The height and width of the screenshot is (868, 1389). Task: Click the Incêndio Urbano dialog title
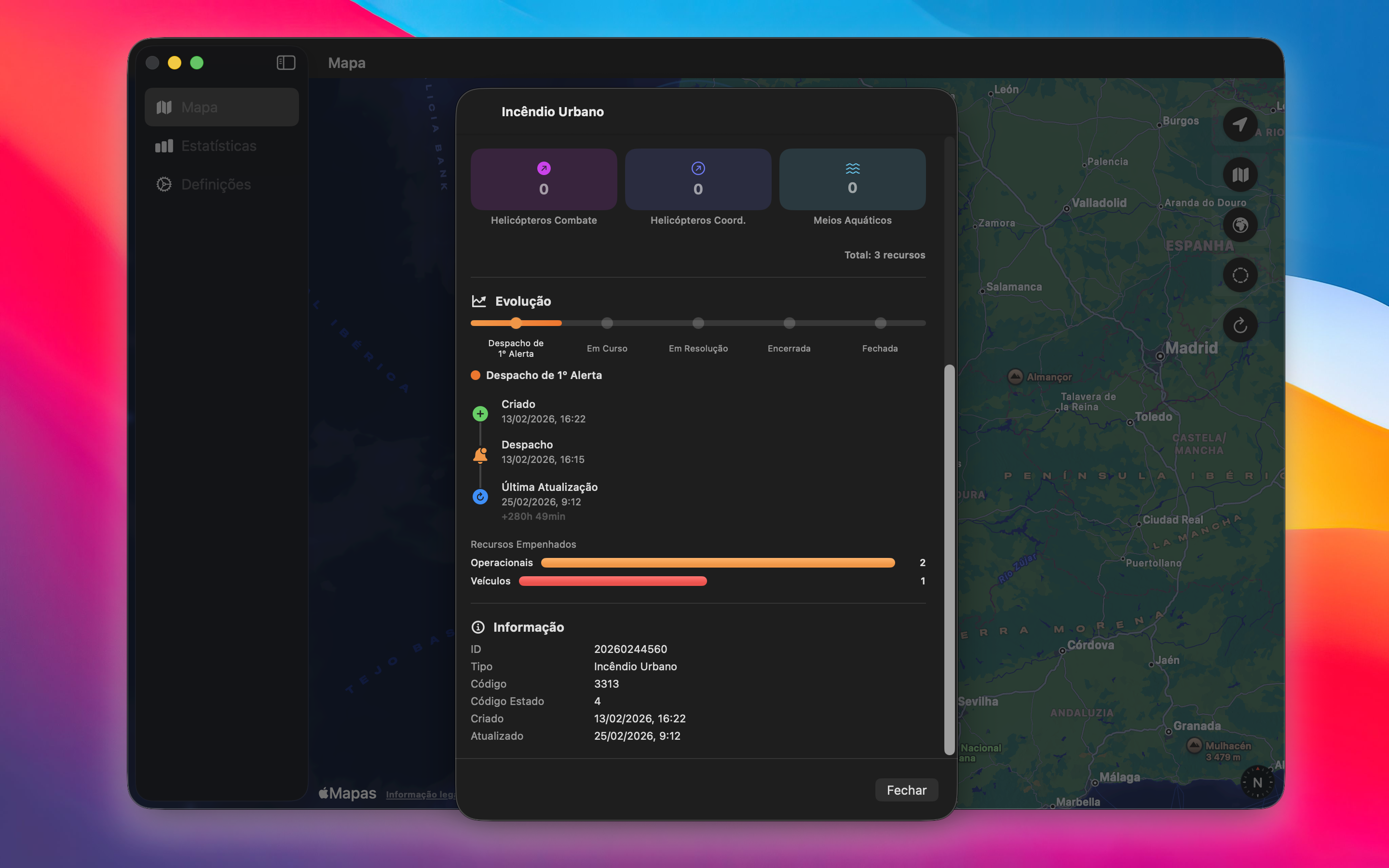point(552,111)
